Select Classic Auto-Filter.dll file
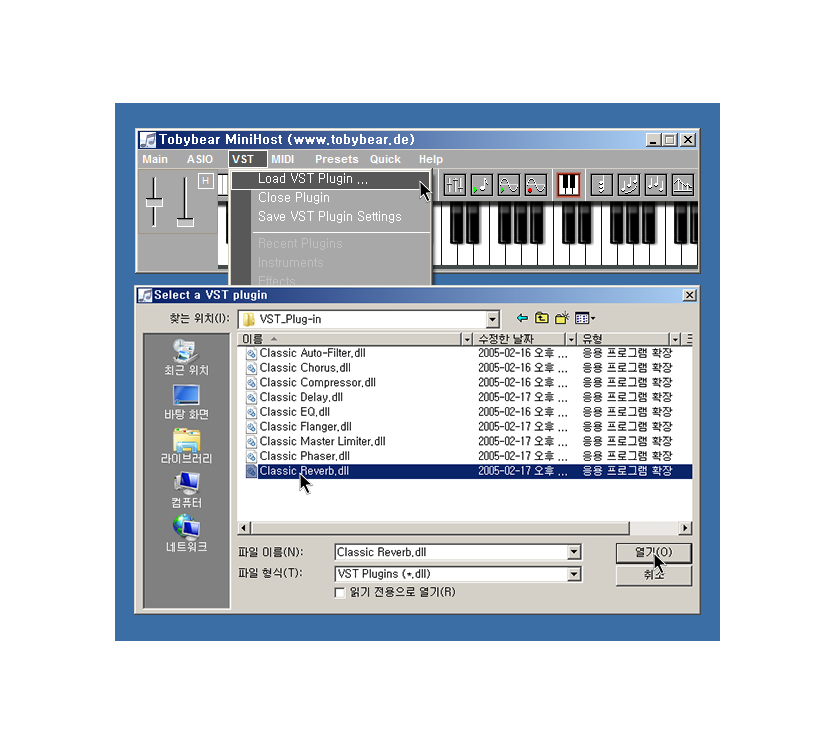Screen dimensions: 835x743 pos(313,353)
